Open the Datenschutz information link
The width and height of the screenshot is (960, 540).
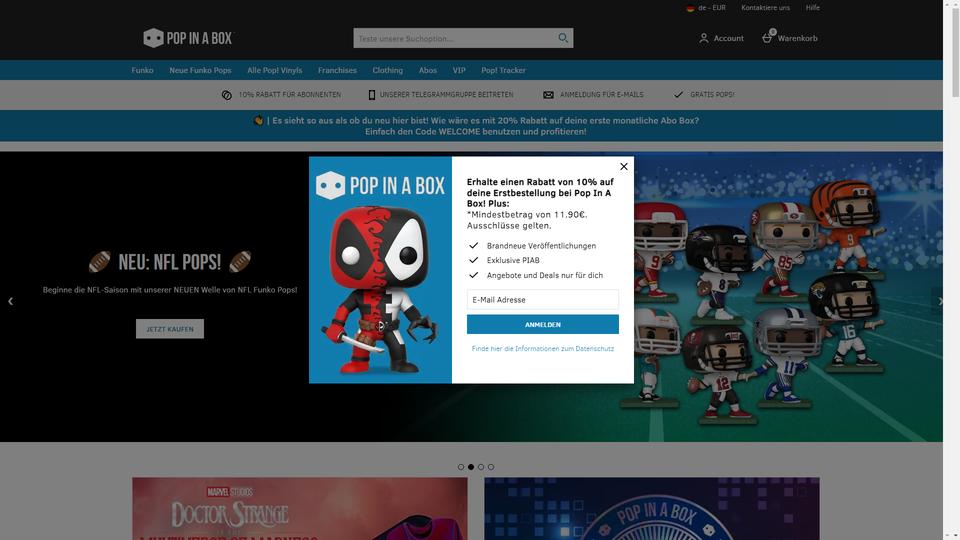point(542,348)
